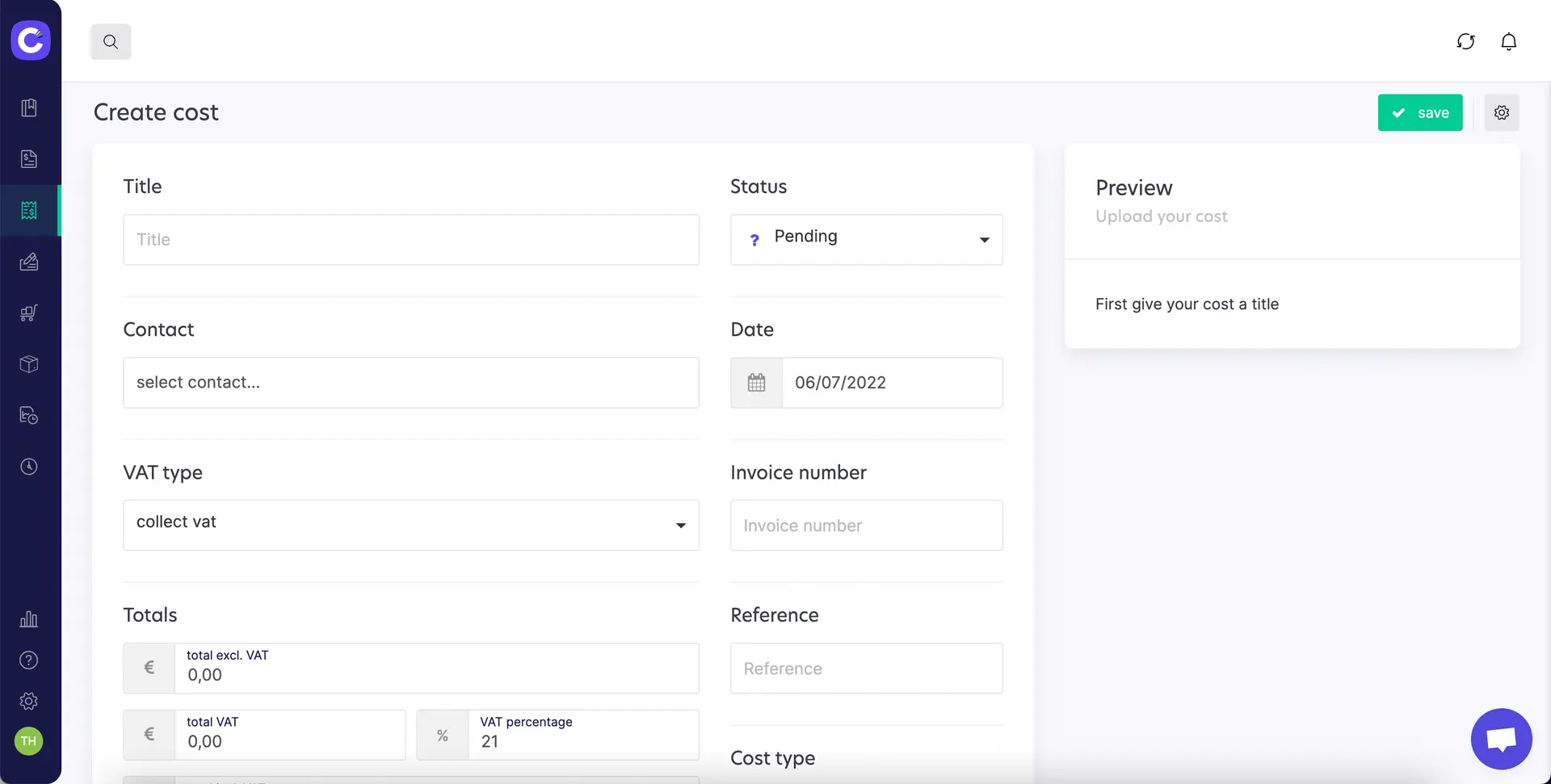This screenshot has height=784, width=1551.
Task: Select the active costs receipt sidebar item
Action: pyautogui.click(x=29, y=211)
